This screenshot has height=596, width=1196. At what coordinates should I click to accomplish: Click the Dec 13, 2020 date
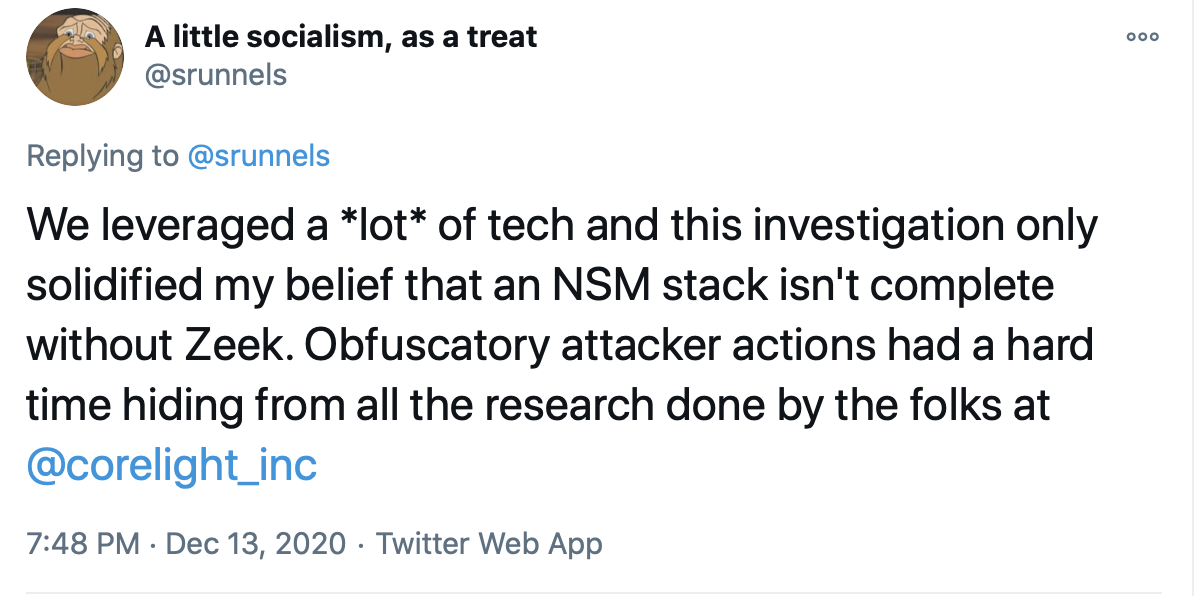point(256,544)
